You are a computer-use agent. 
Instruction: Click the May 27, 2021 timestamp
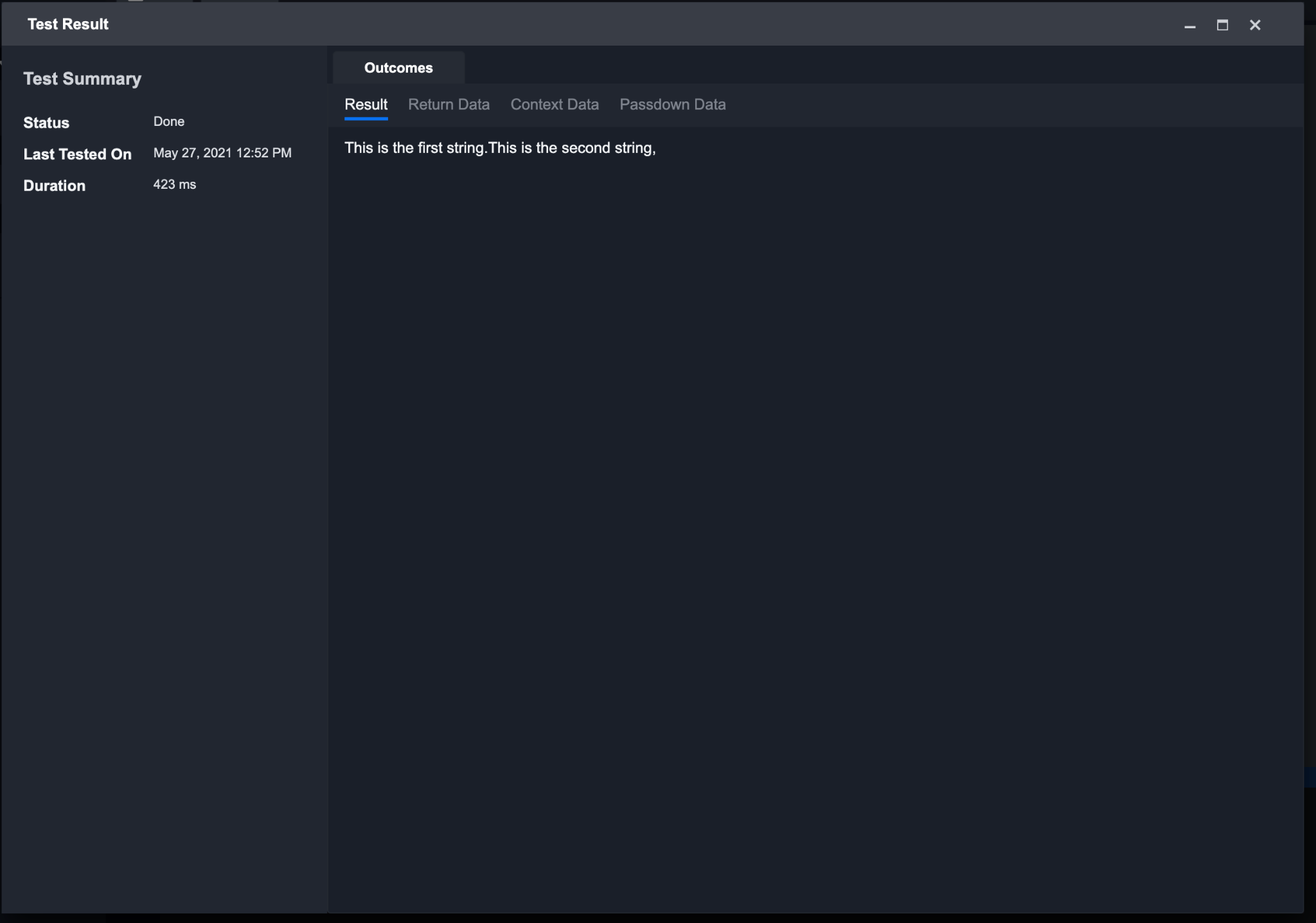point(222,153)
